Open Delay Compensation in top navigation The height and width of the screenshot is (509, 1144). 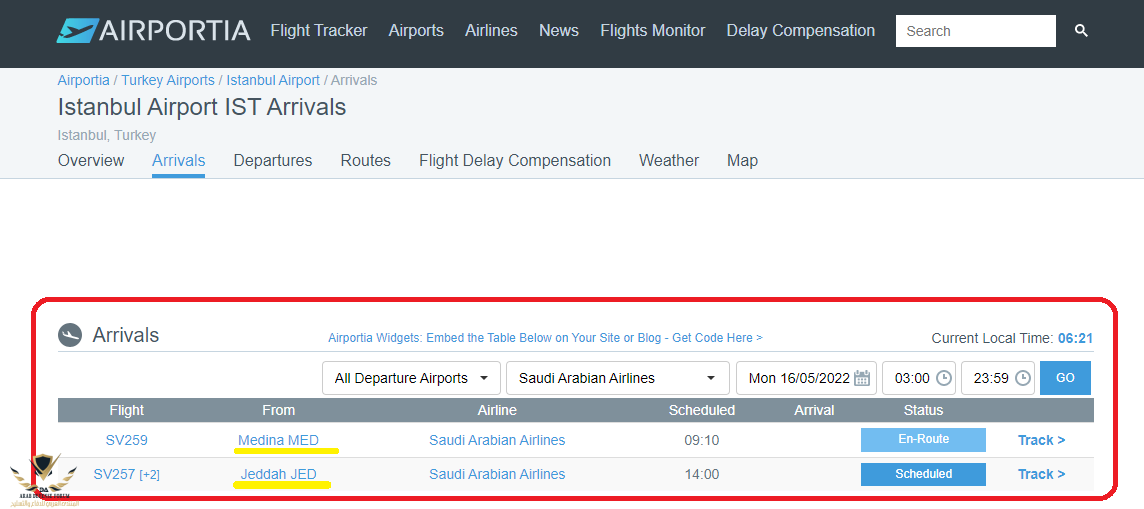click(x=800, y=31)
